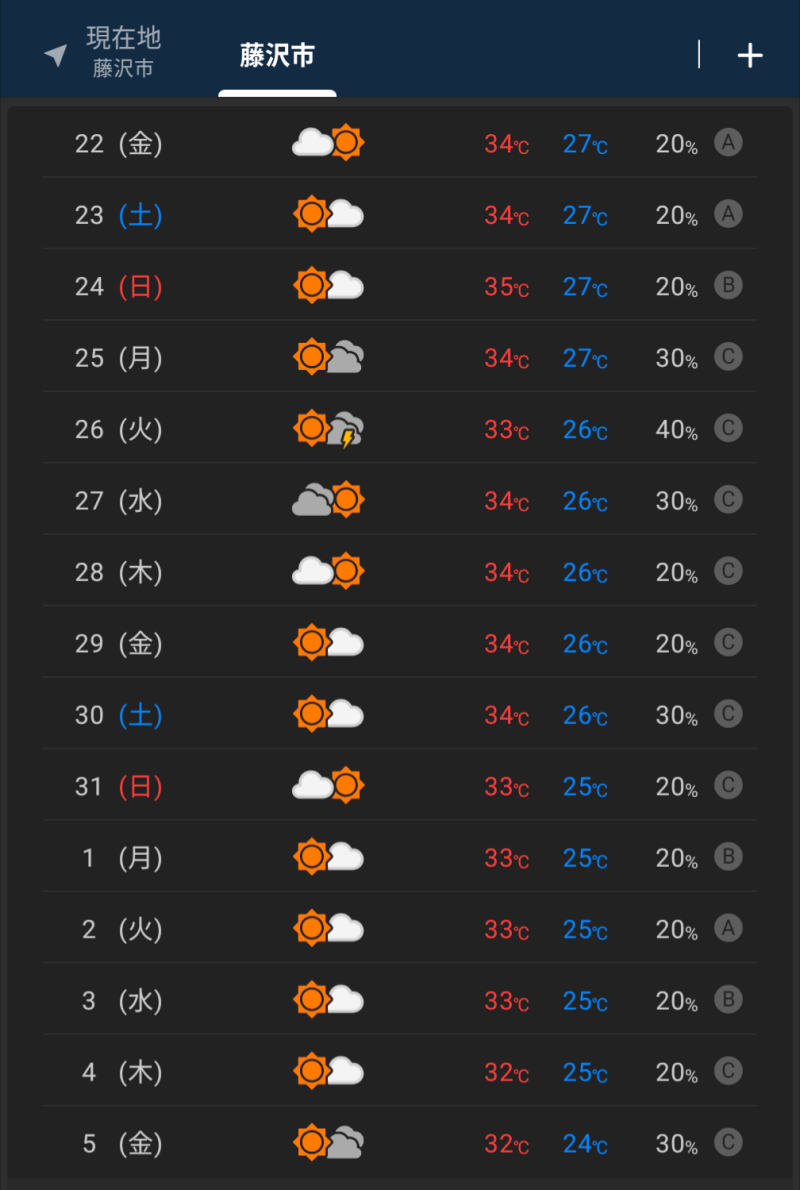Click the sun-cloud icon for 30 (土)
Screen dimensions: 800x1190
pyautogui.click(x=329, y=714)
